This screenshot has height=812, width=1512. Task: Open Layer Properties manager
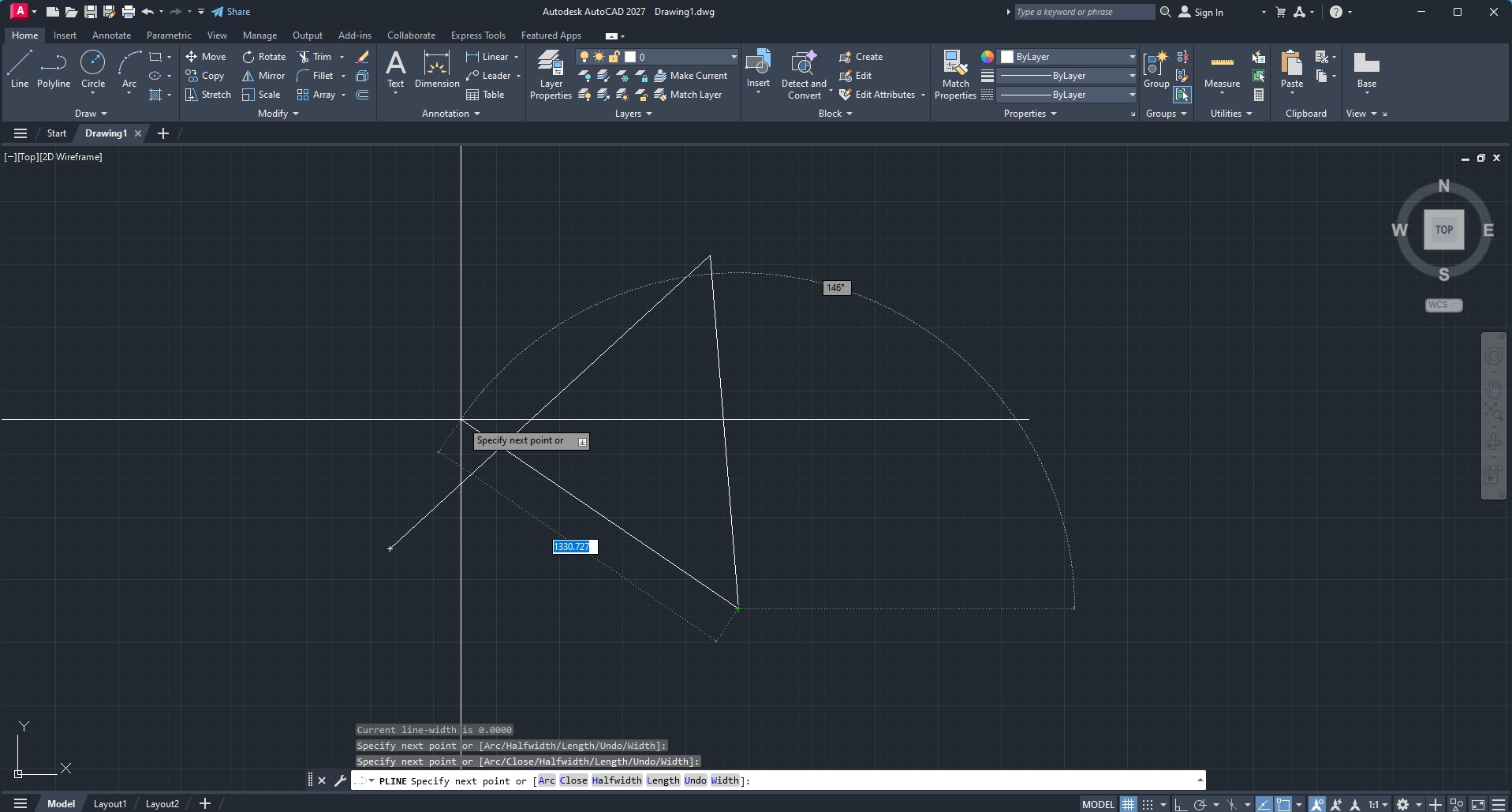(551, 75)
